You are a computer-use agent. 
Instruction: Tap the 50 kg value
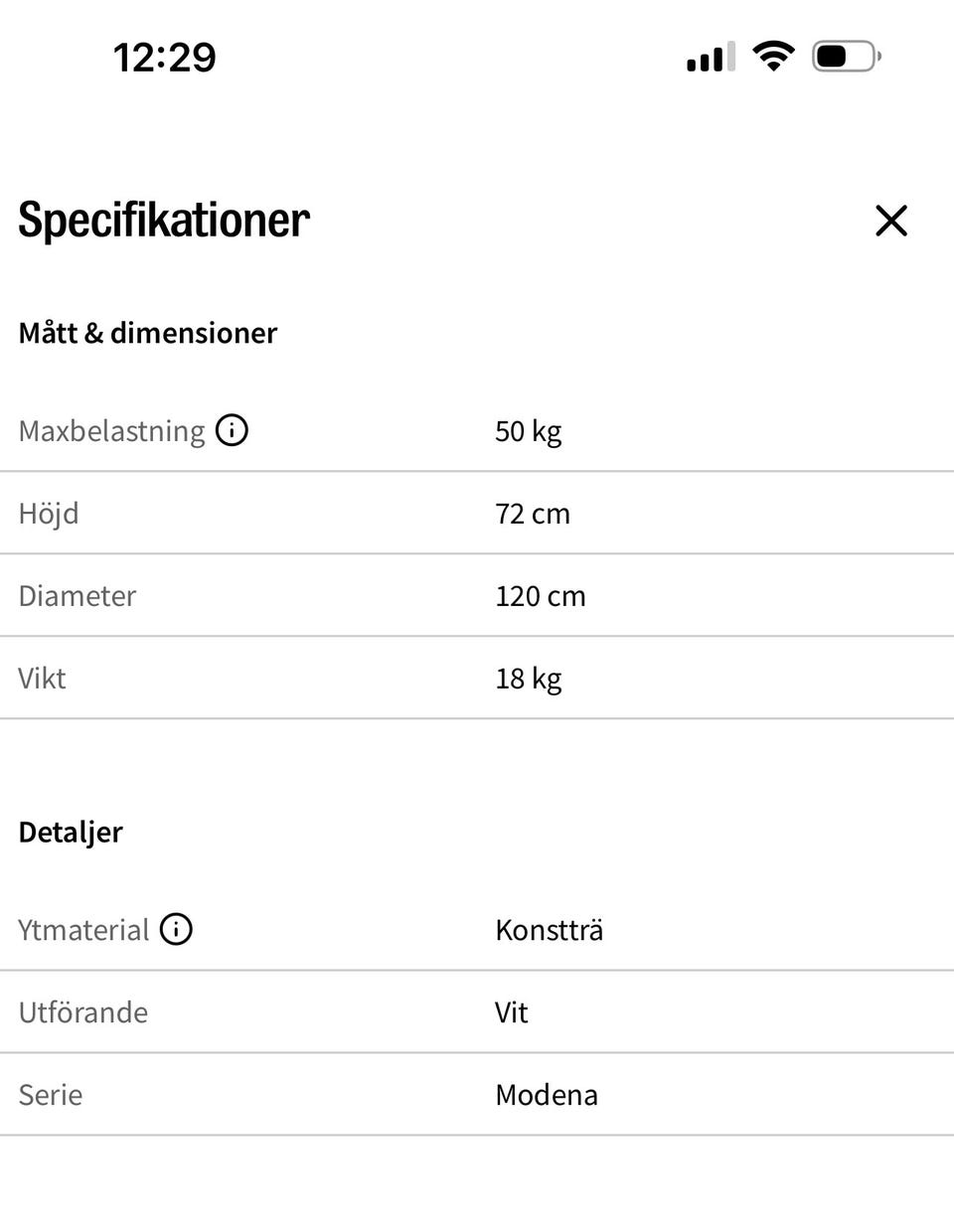tap(528, 431)
